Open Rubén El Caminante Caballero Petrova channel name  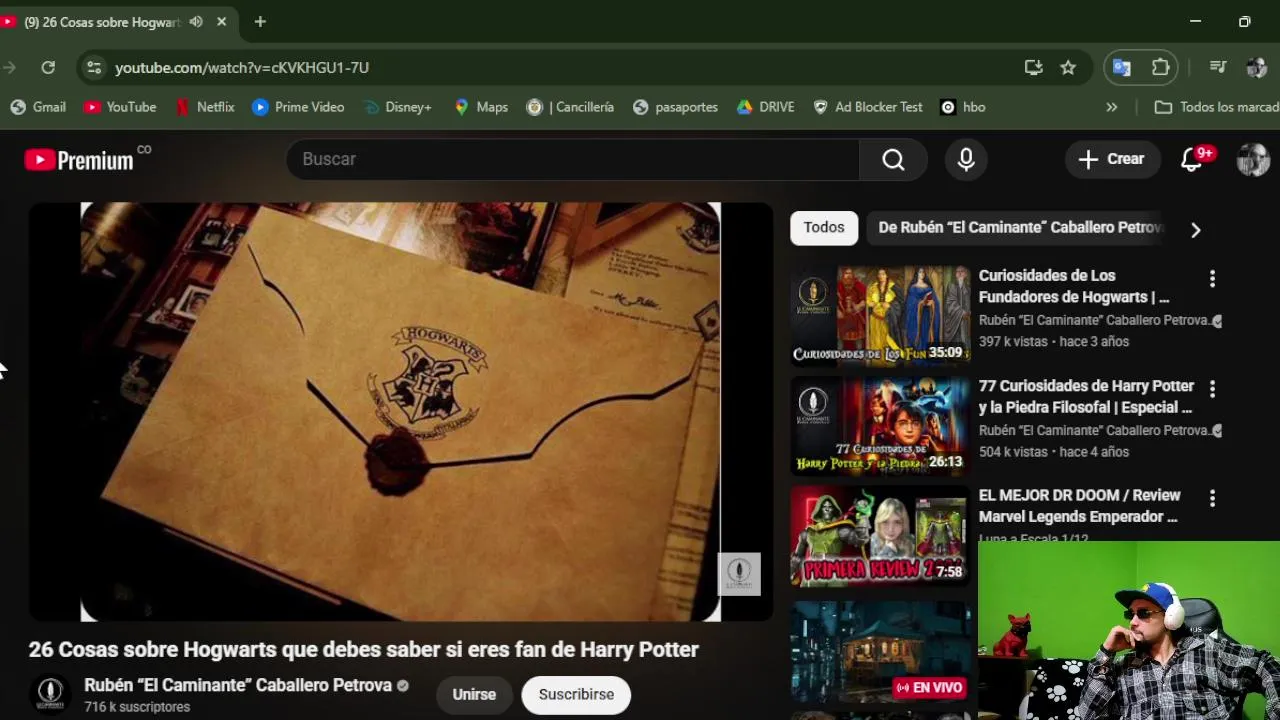tap(238, 685)
